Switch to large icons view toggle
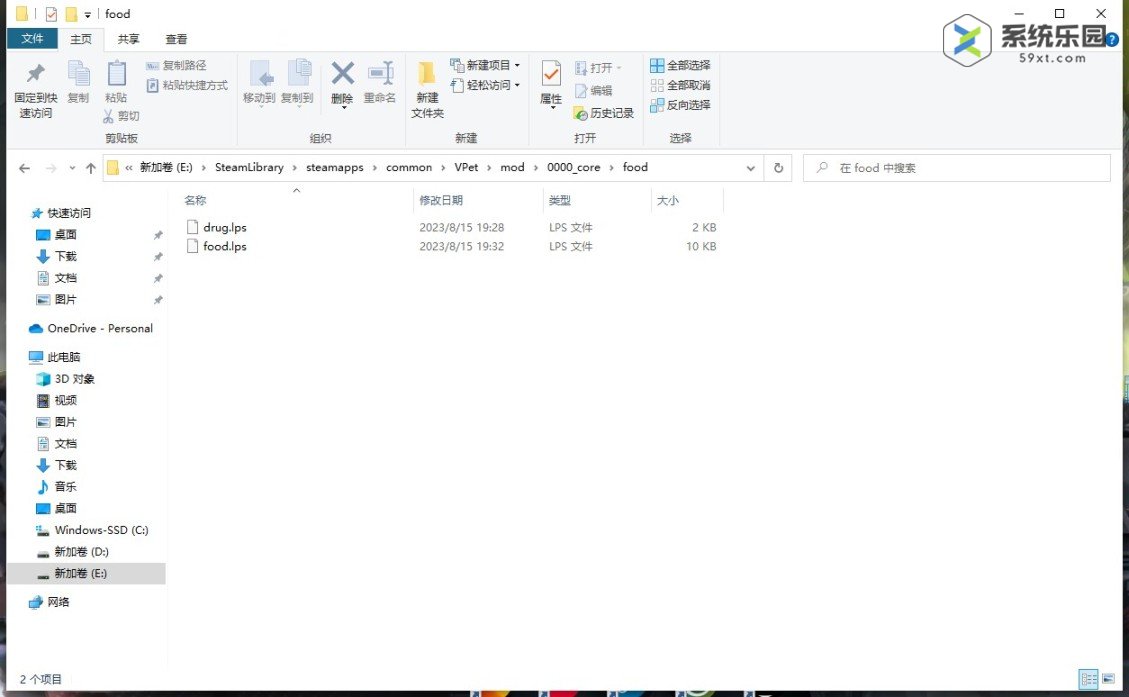The width and height of the screenshot is (1129, 697). click(1108, 678)
